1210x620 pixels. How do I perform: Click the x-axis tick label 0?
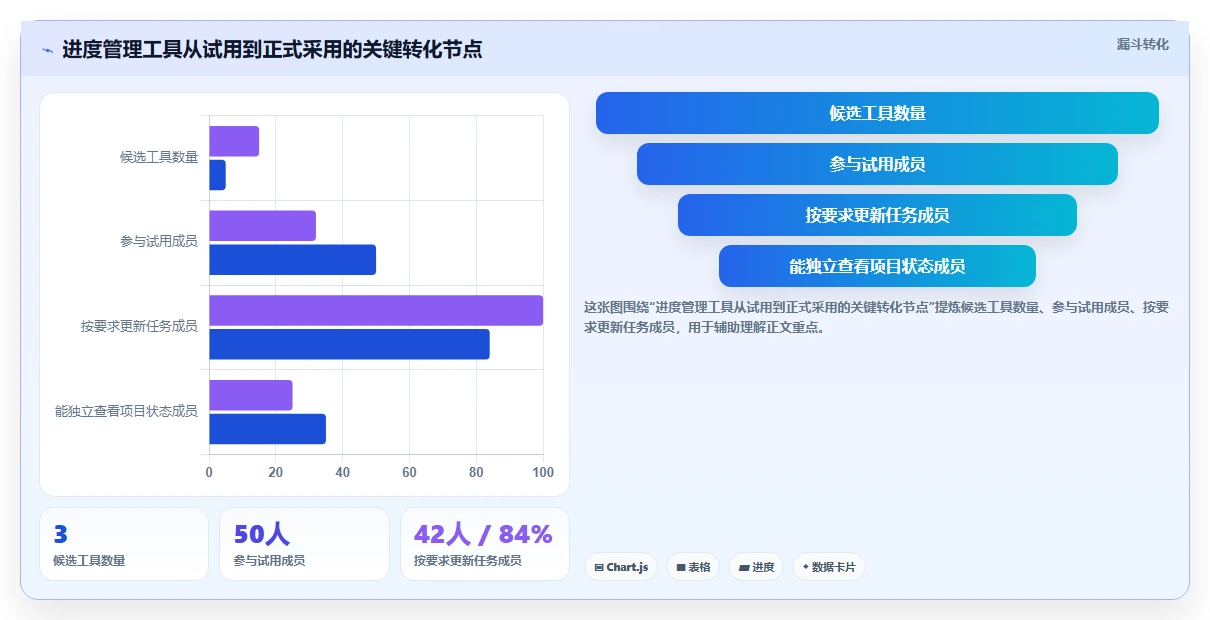click(209, 472)
